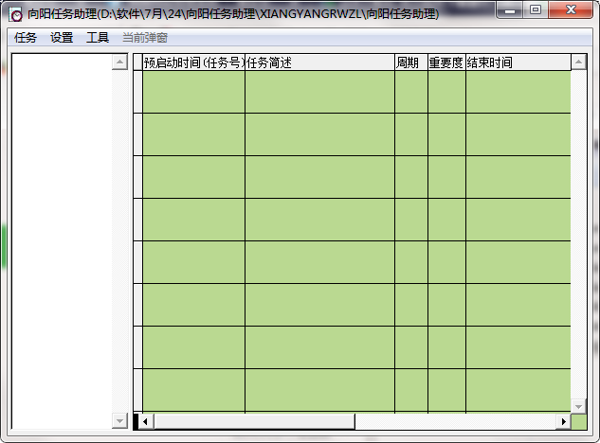This screenshot has width=600, height=443.
Task: Open the 设置 menu
Action: pos(62,38)
